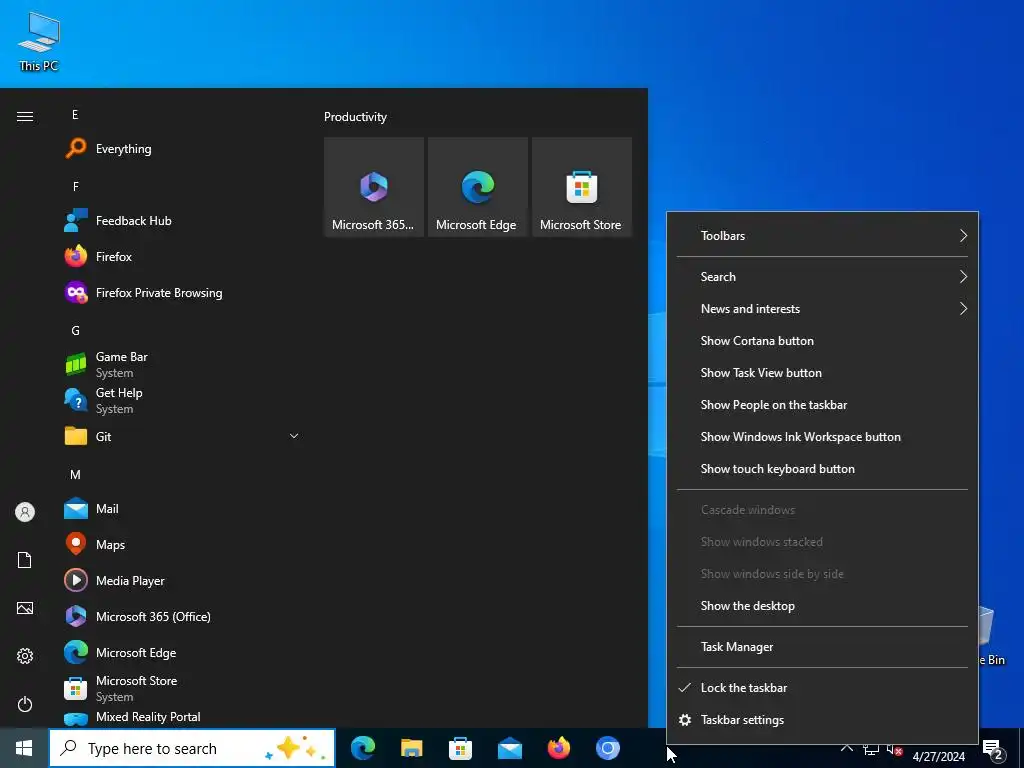The image size is (1024, 768).
Task: Open Firefox Private Browsing
Action: pos(181,293)
